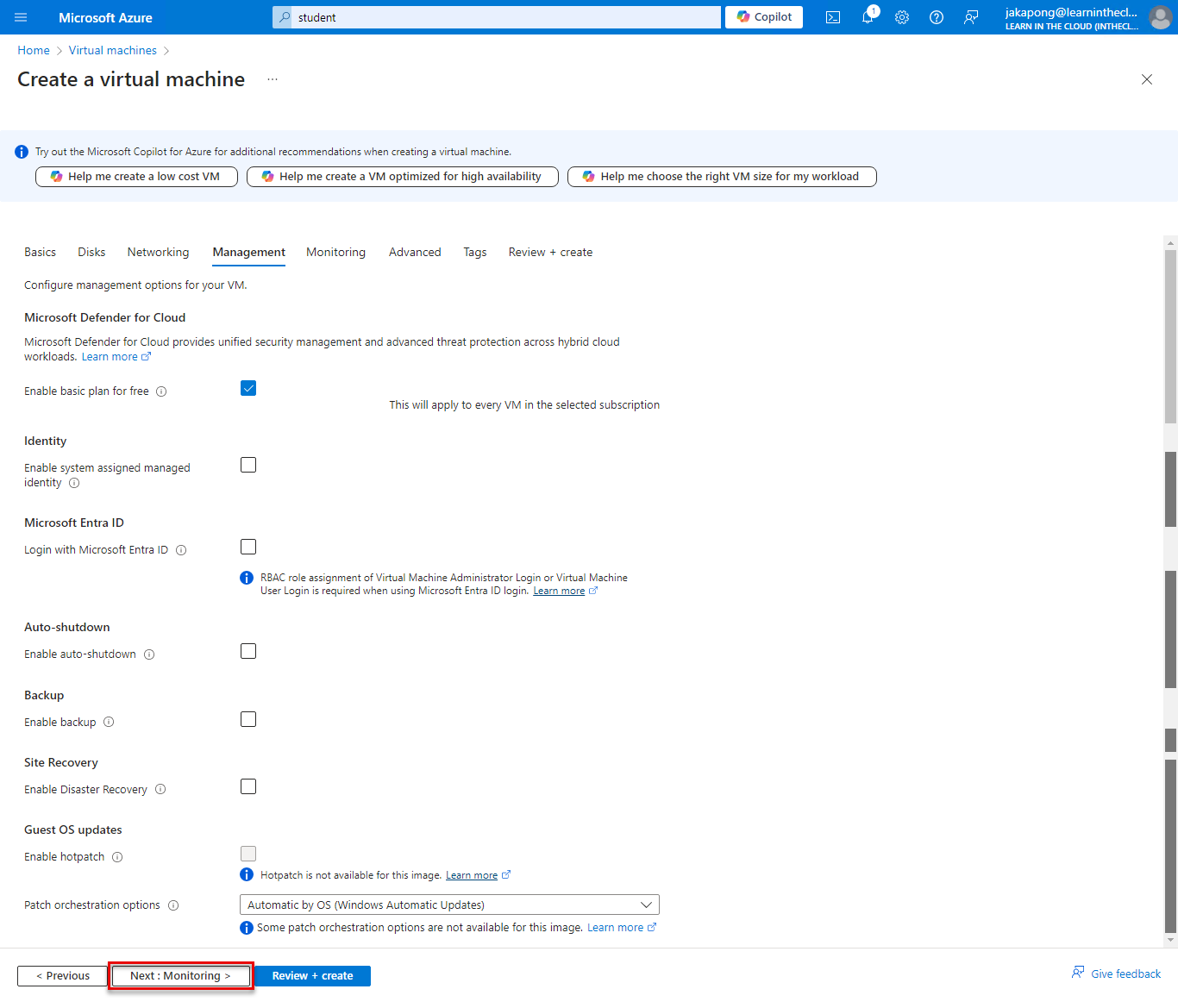Click Help me choose the right VM size

click(x=722, y=177)
